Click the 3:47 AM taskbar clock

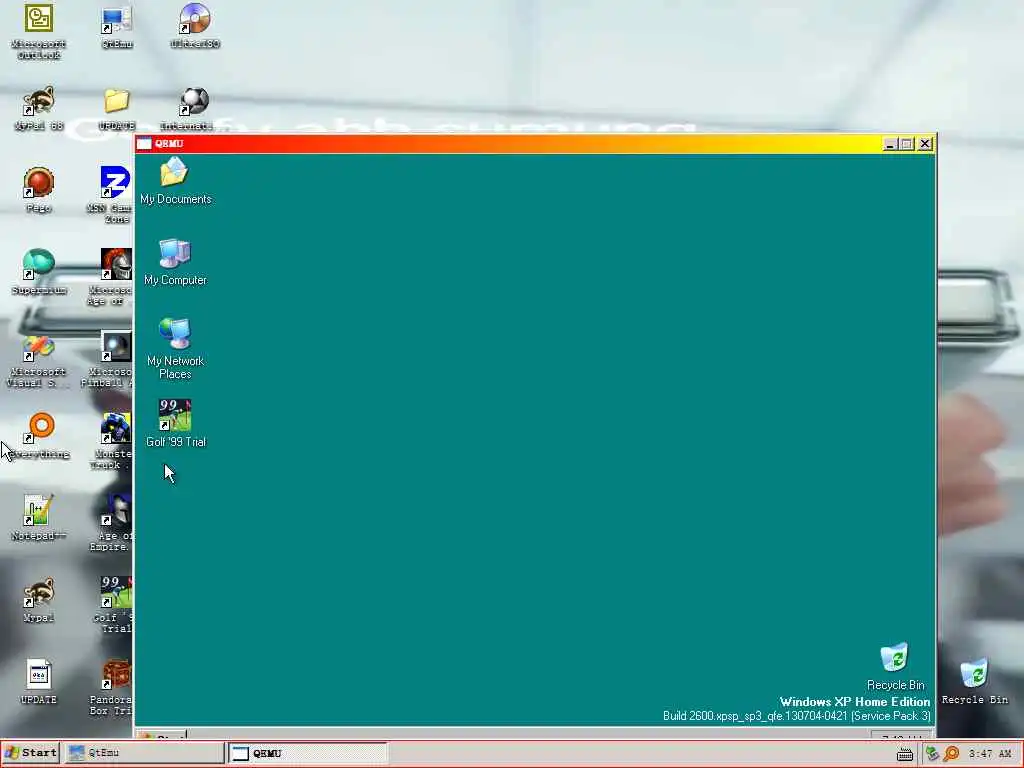[990, 754]
